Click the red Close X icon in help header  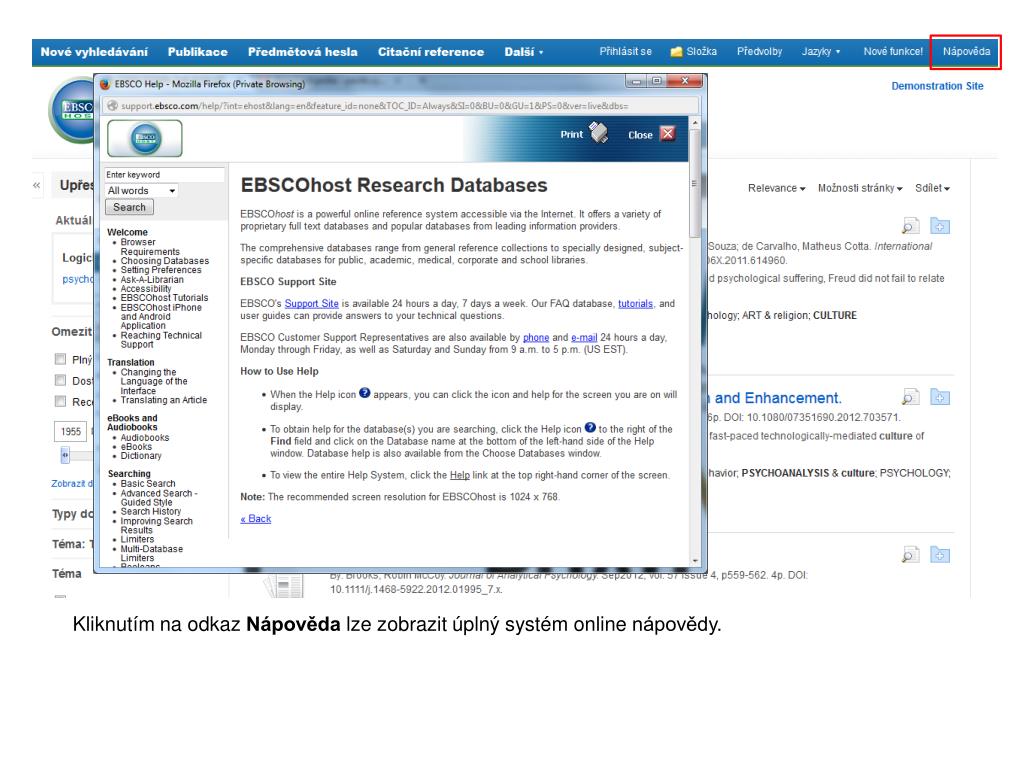(x=667, y=134)
